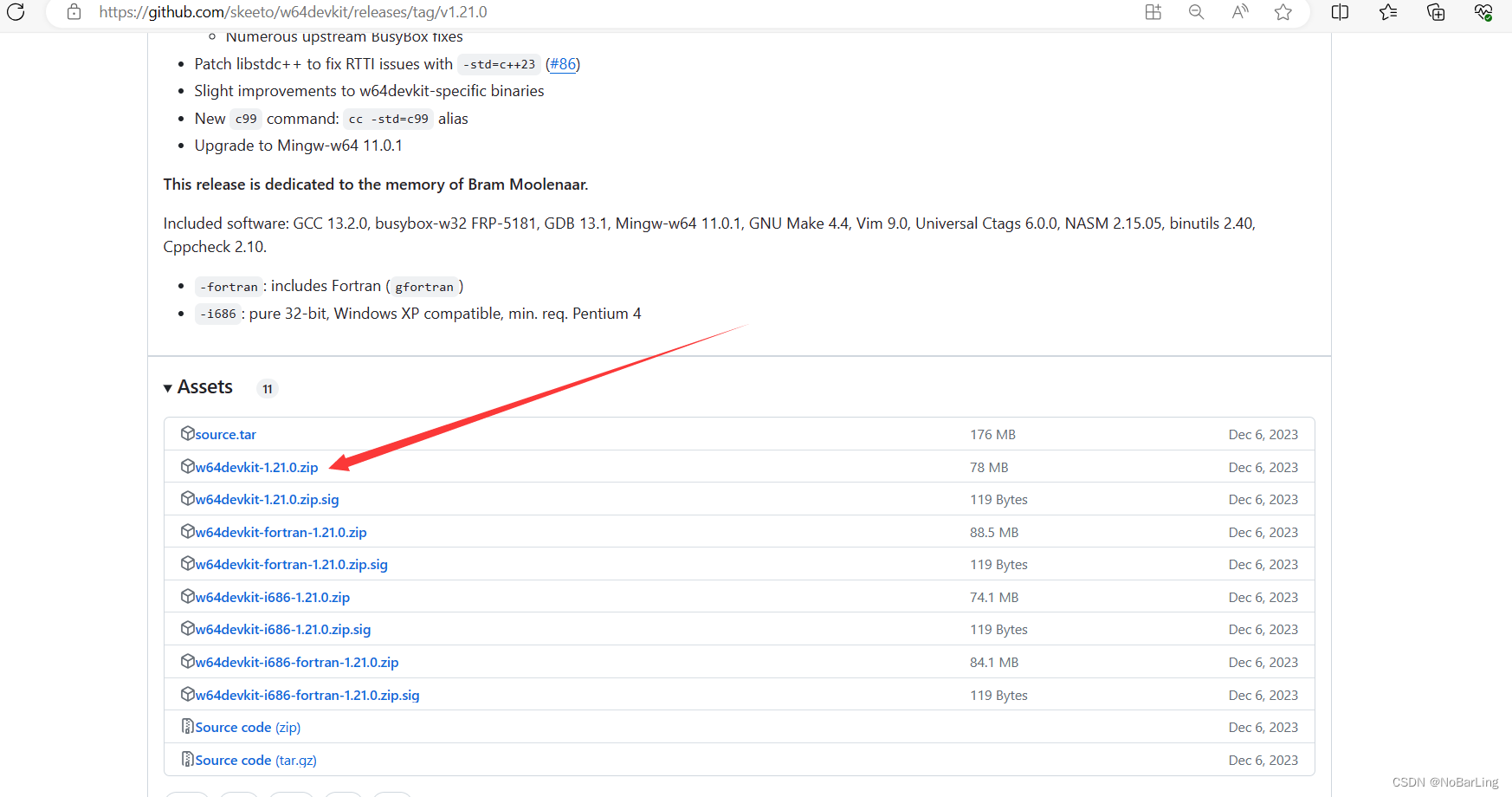Add this page to favorites with the star icon
This screenshot has width=1512, height=797.
1283,12
